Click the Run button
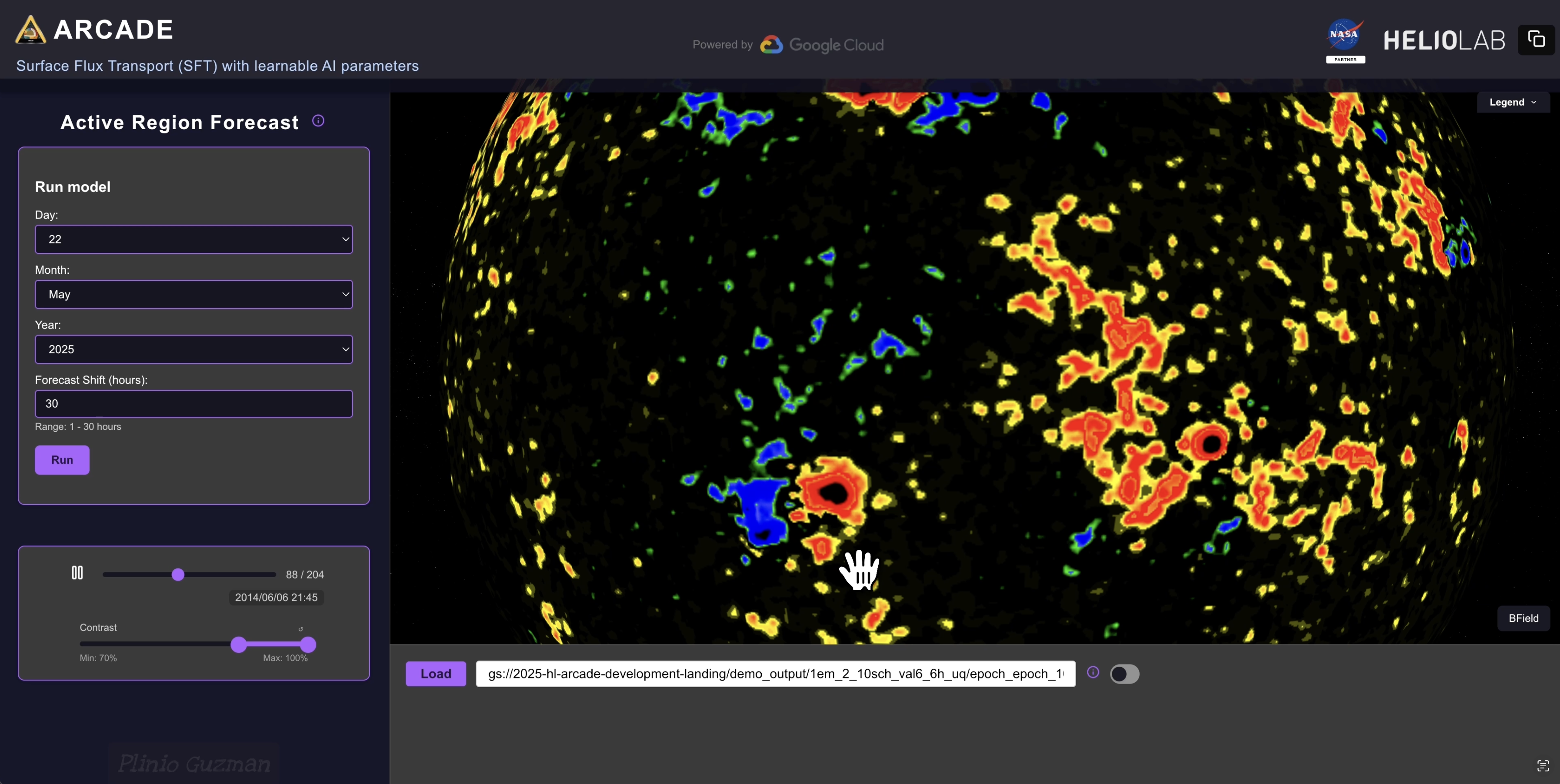 62,460
